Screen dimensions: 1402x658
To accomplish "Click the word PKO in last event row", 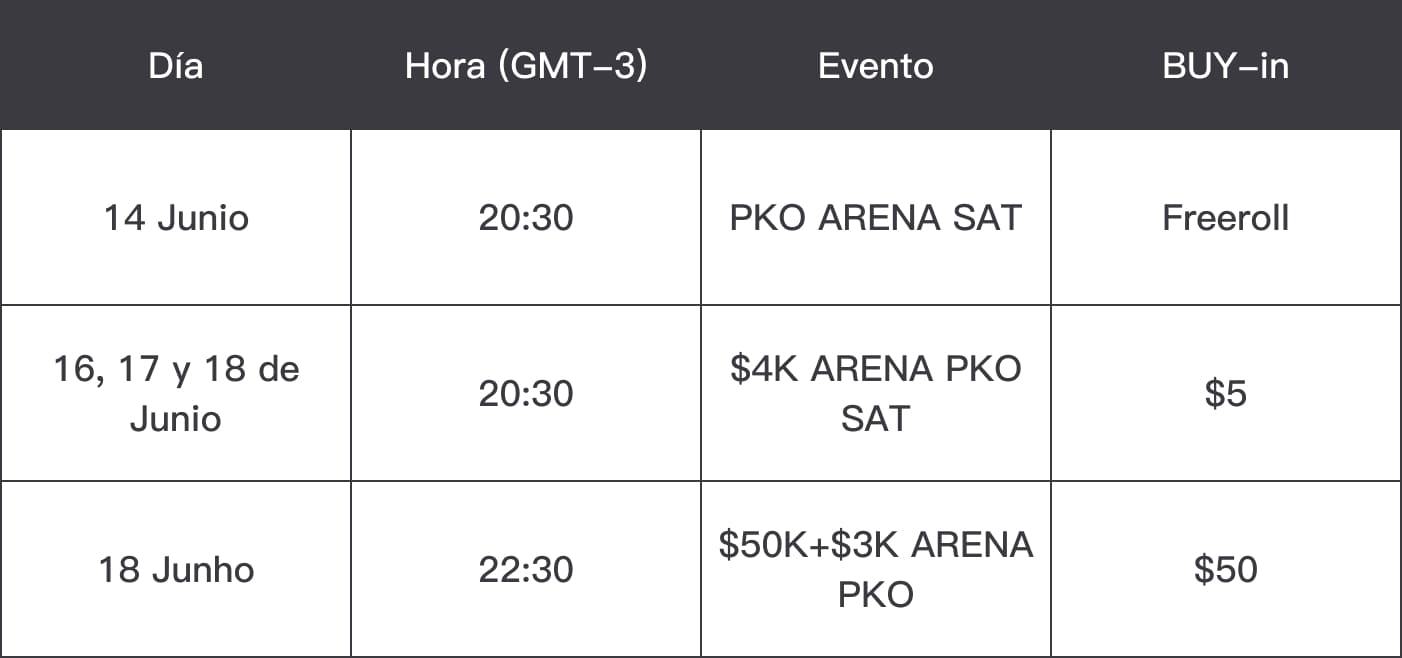I will 876,595.
